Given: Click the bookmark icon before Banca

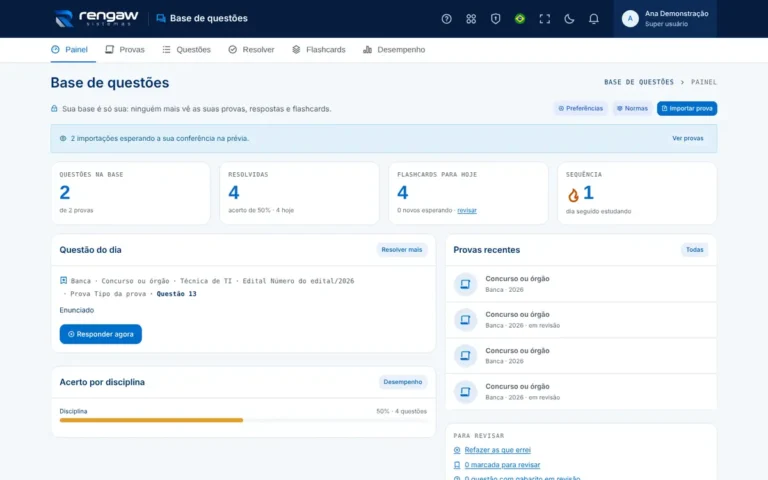Looking at the screenshot, I should (x=63, y=281).
